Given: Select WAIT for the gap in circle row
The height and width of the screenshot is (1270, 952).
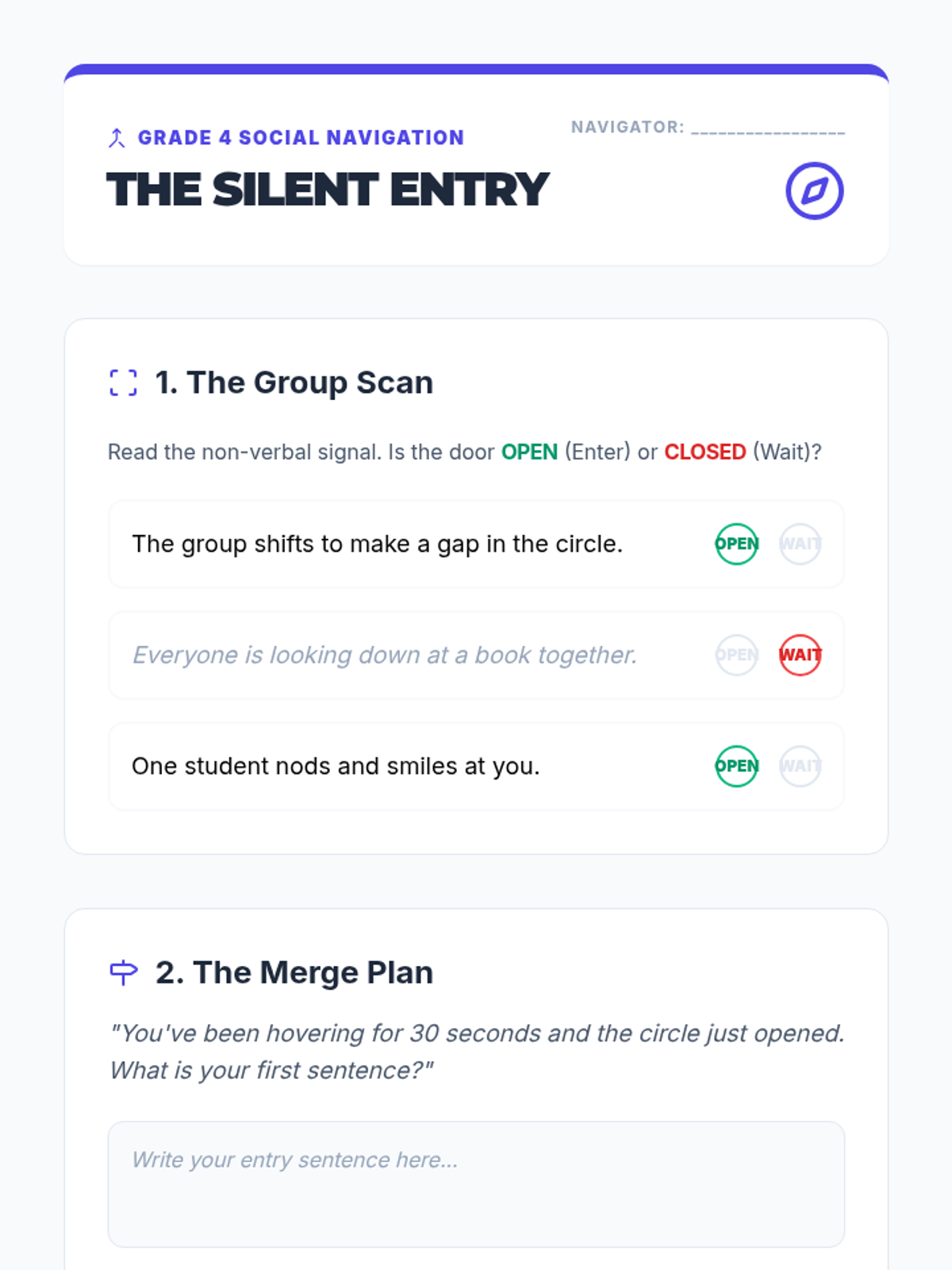Looking at the screenshot, I should click(800, 544).
